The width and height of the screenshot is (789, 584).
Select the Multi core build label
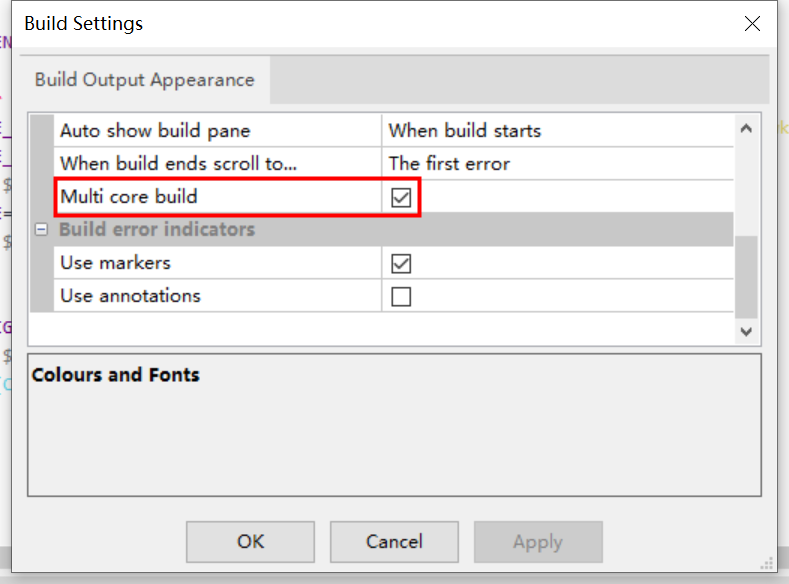(x=129, y=197)
